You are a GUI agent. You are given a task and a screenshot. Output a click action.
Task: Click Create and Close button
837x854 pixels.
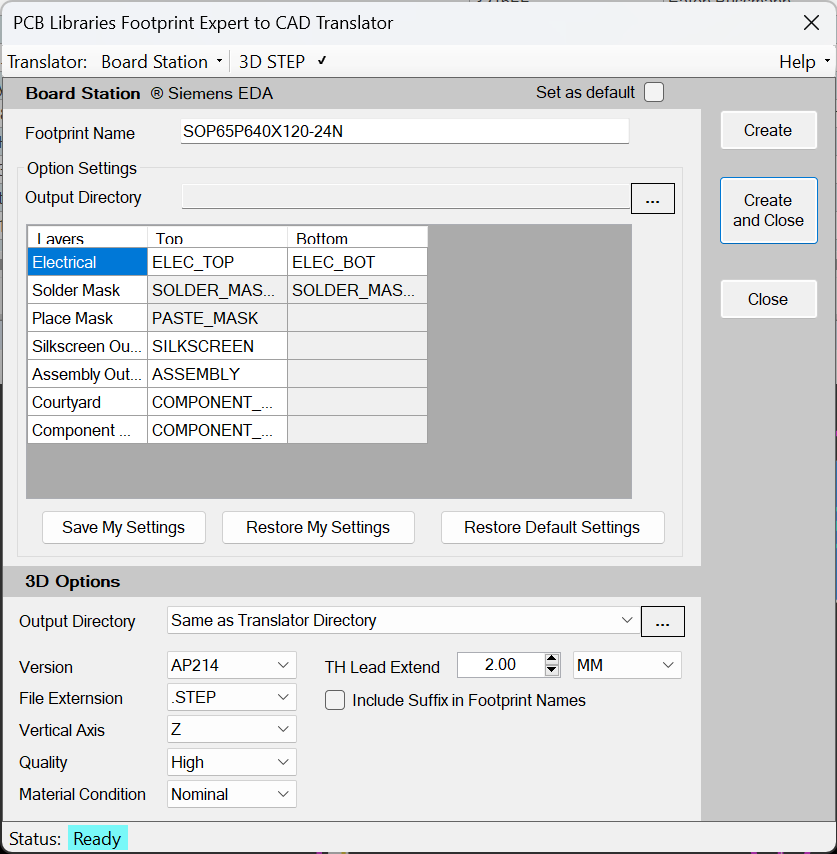pyautogui.click(x=768, y=210)
